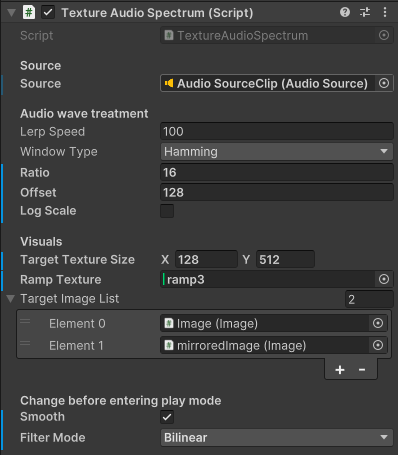Enable the Log Scale checkbox
The image size is (398, 455).
tap(167, 211)
